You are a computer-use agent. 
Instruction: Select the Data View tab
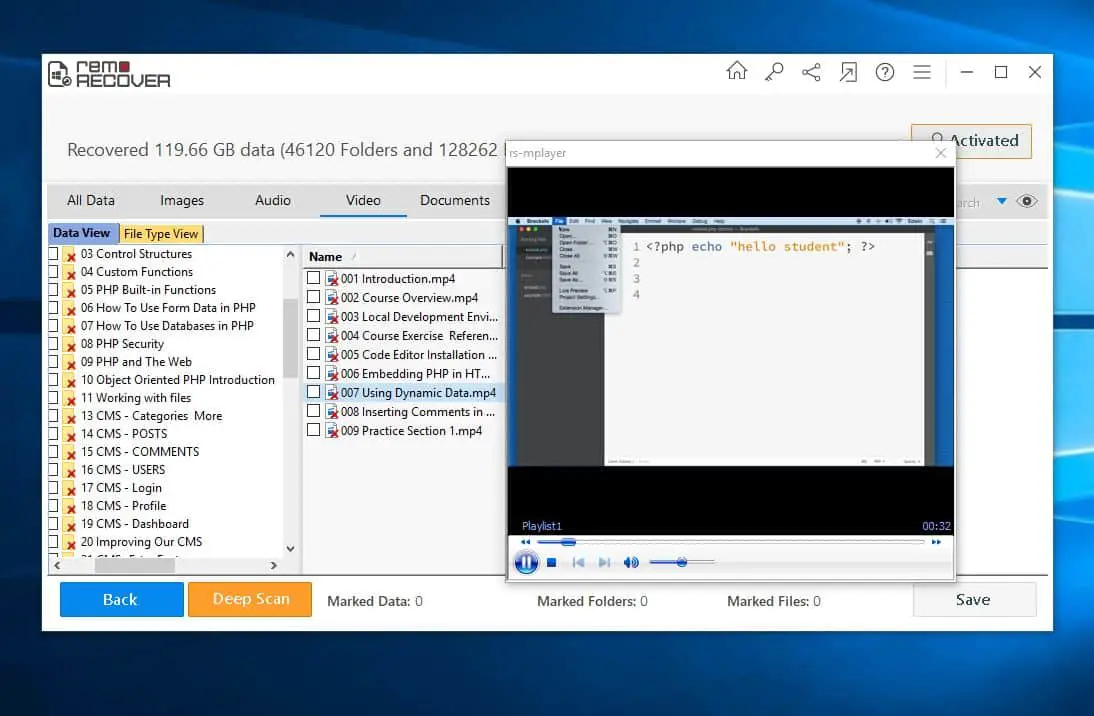click(82, 233)
